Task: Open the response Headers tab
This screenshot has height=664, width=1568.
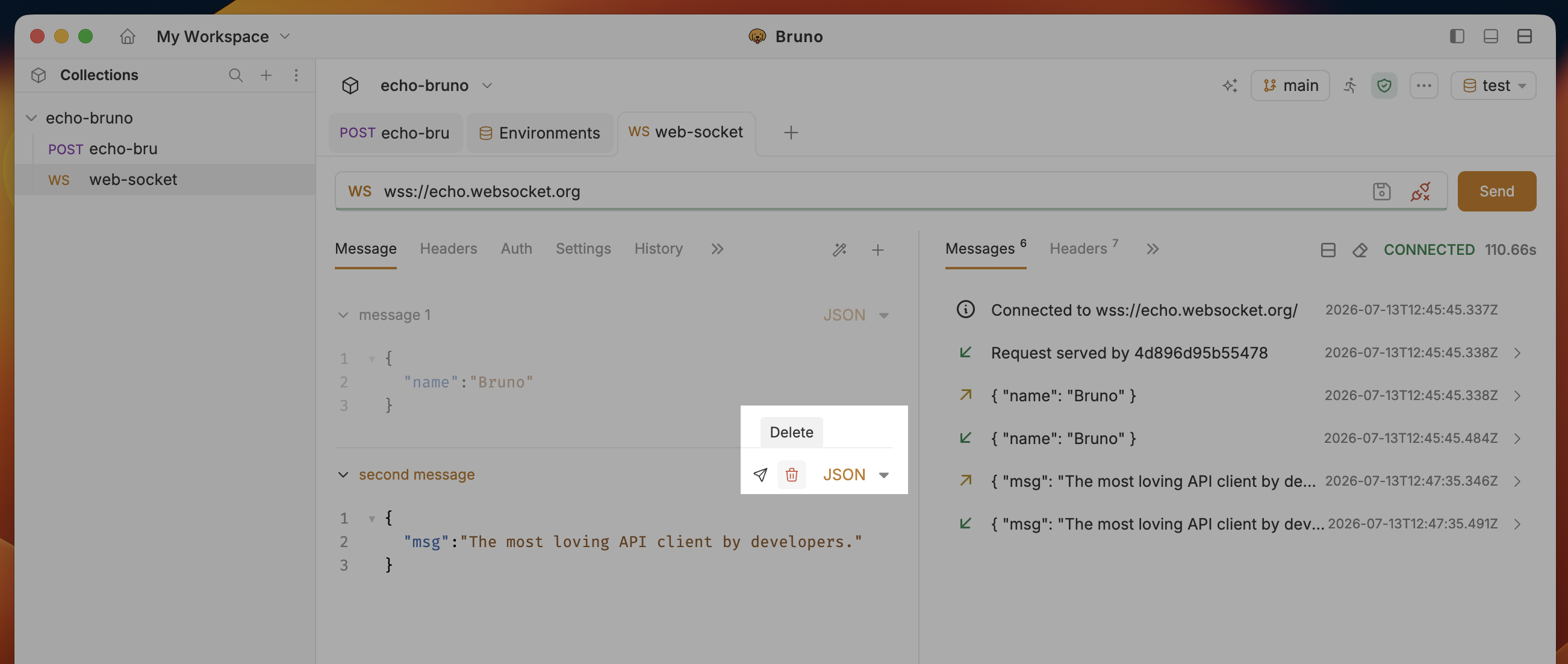Action: click(x=1083, y=248)
